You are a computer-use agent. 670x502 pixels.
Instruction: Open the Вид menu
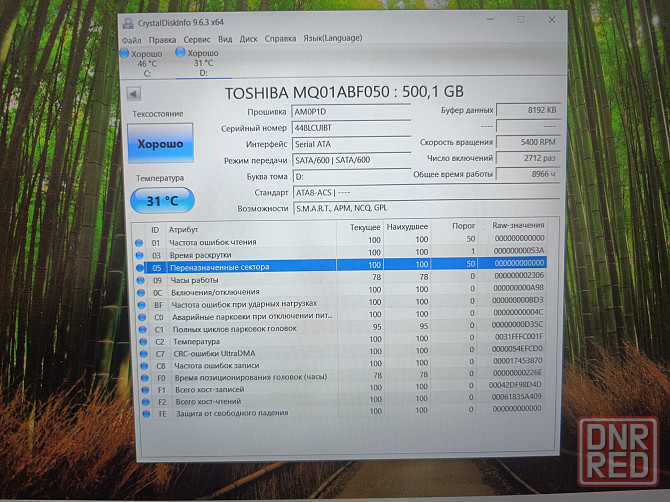[x=225, y=39]
